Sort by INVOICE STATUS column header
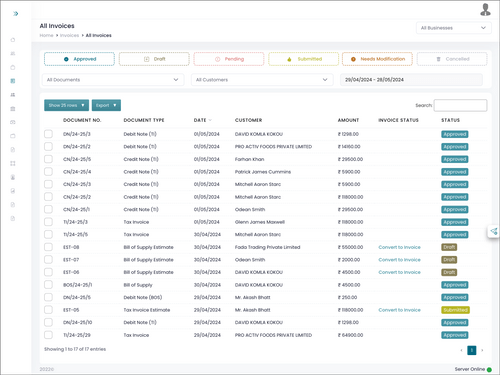Viewport: 500px width, 375px height. click(398, 120)
